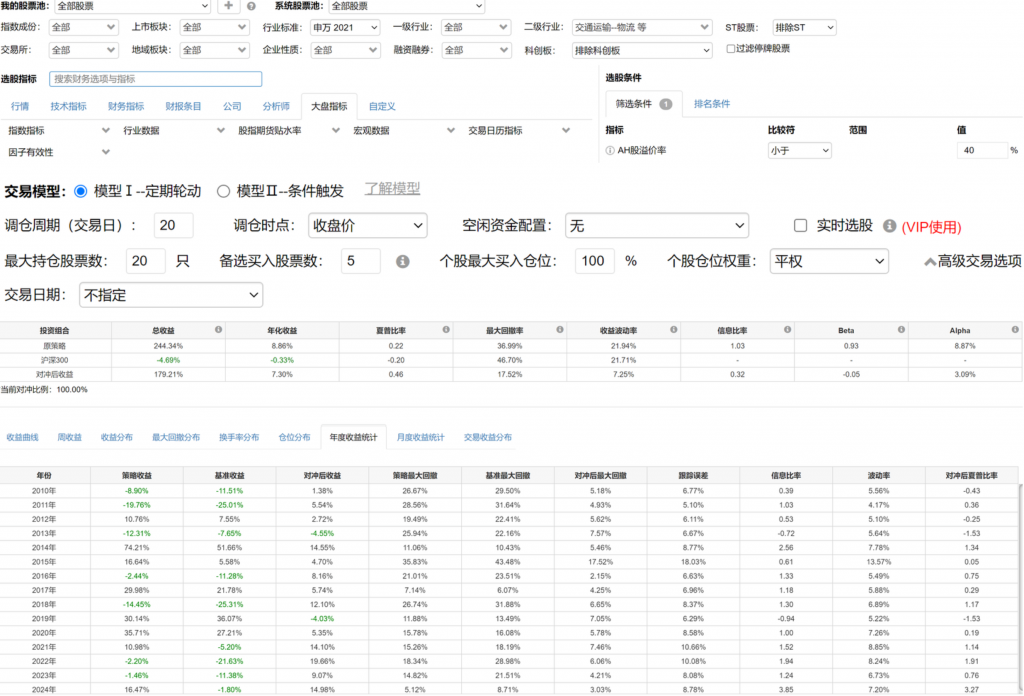
Task: Switch to the 月度收益统计 tab
Action: [x=420, y=437]
